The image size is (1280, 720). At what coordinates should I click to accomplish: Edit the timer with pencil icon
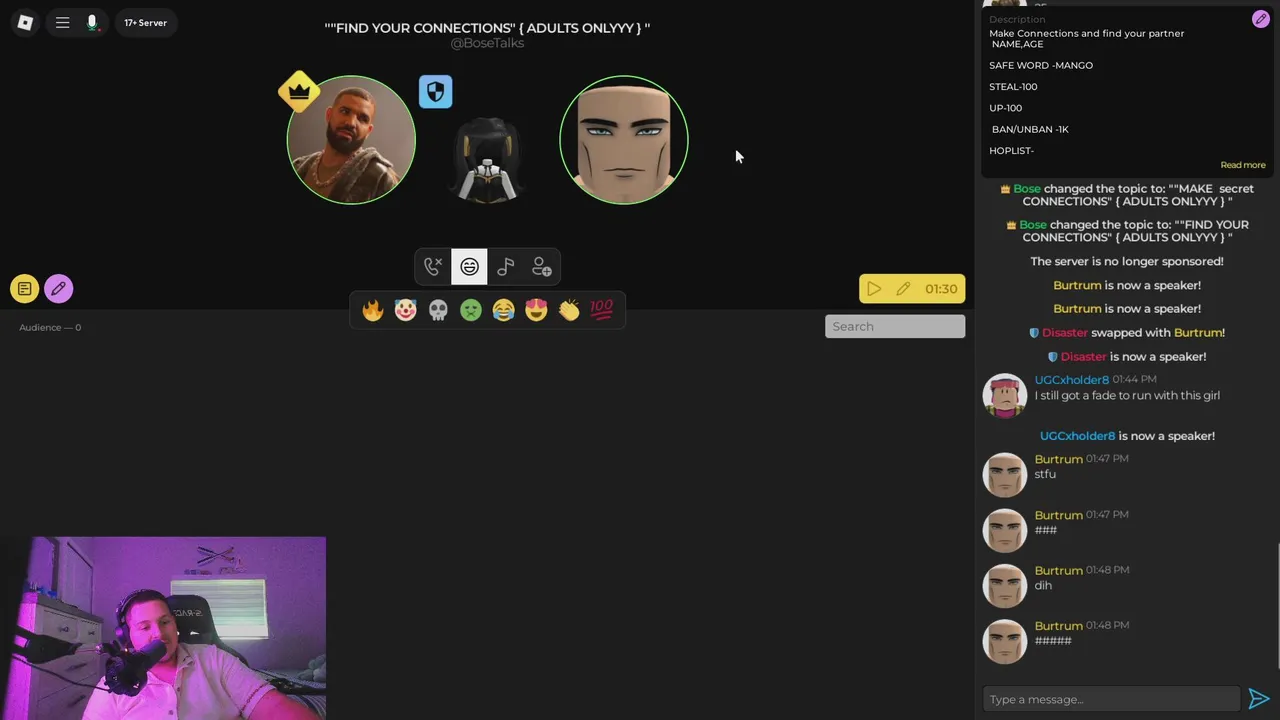point(903,289)
